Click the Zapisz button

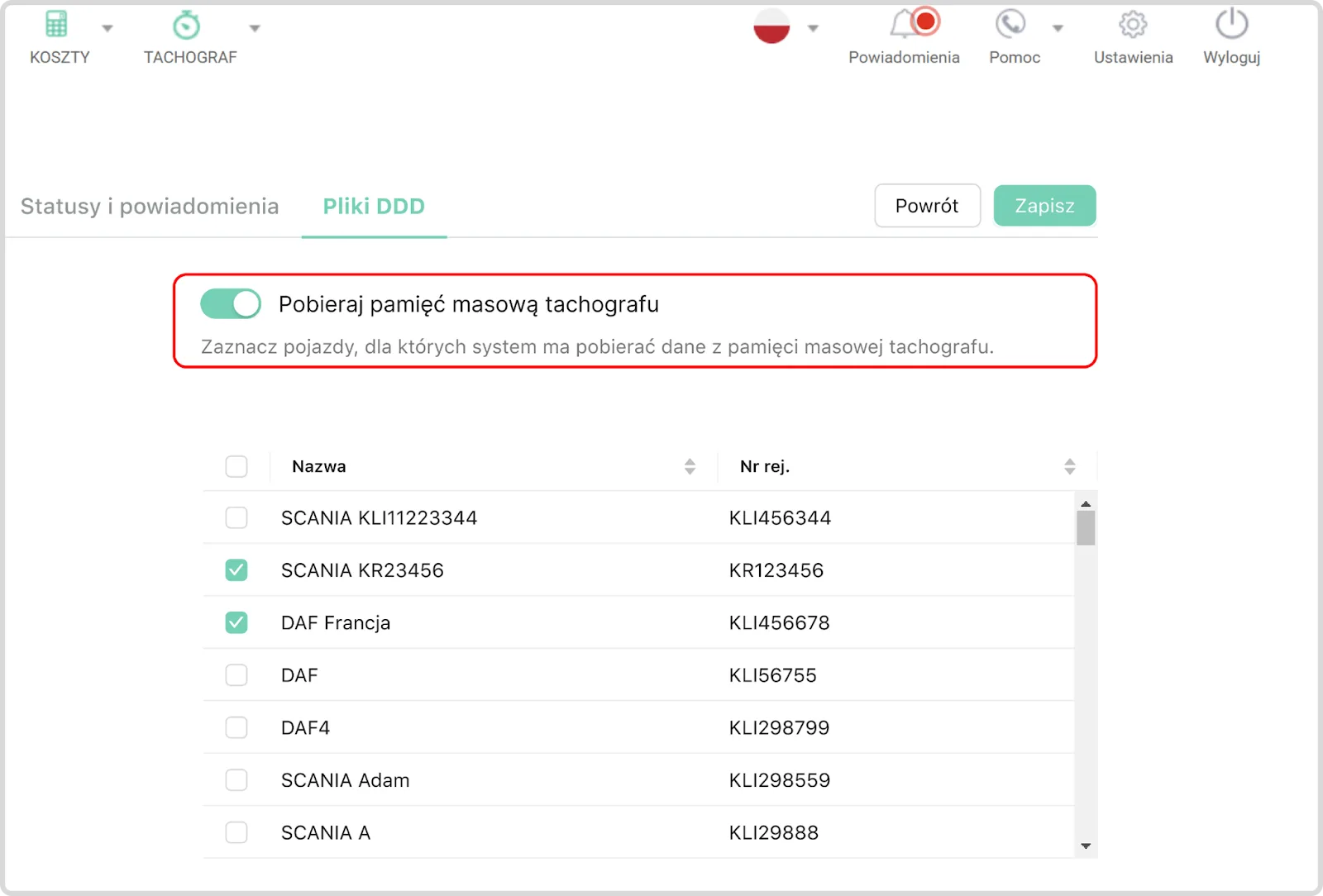point(1045,206)
